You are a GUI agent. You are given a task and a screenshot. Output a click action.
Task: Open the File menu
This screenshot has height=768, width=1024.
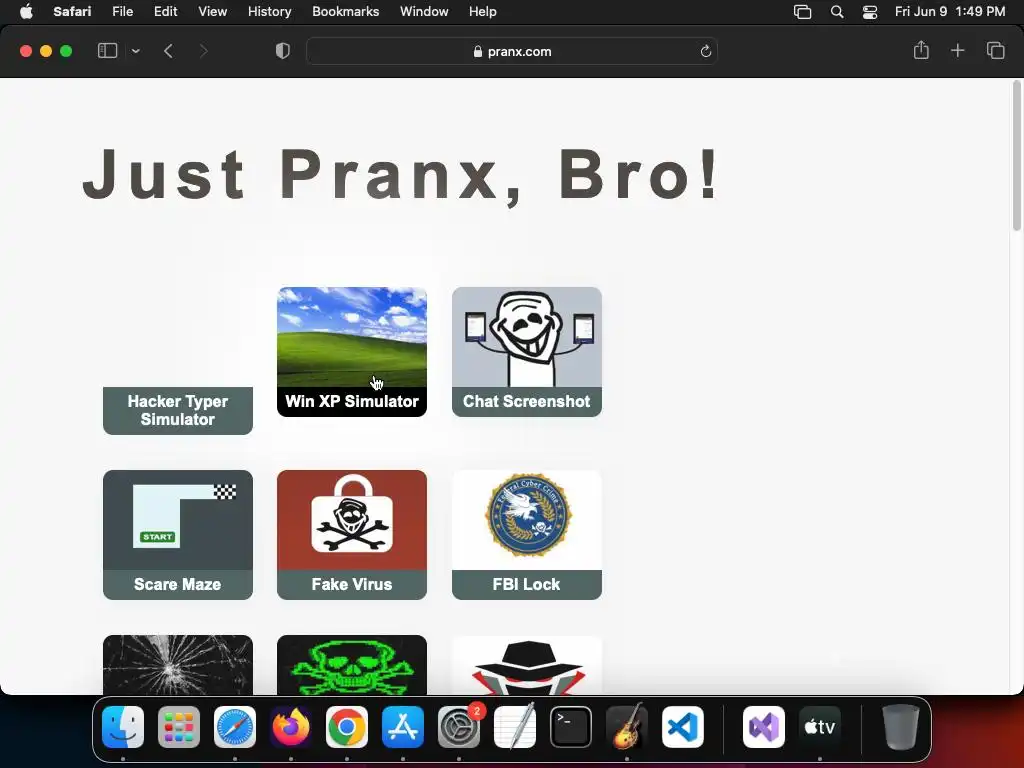point(122,12)
